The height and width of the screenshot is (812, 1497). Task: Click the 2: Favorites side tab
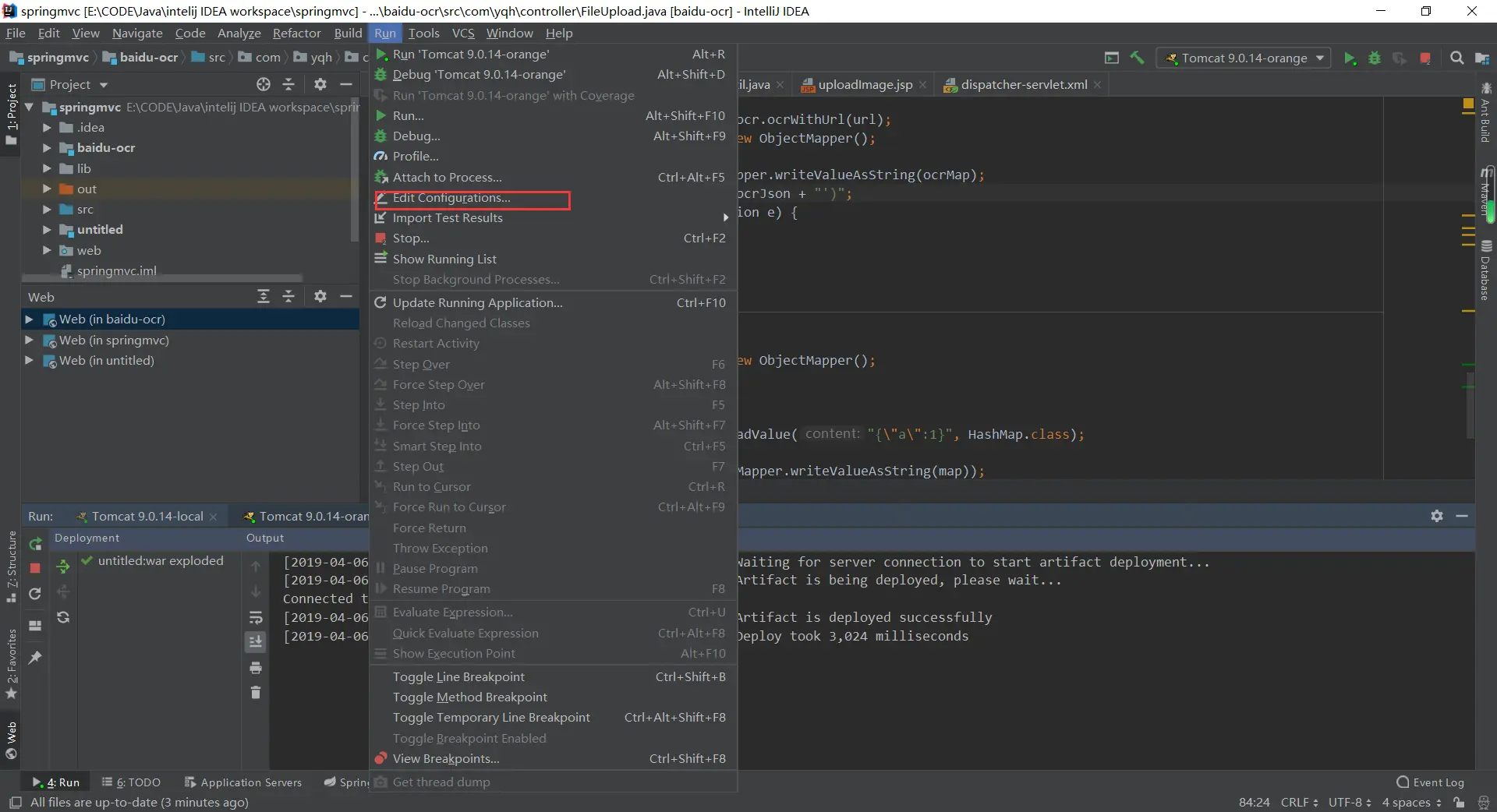[11, 663]
